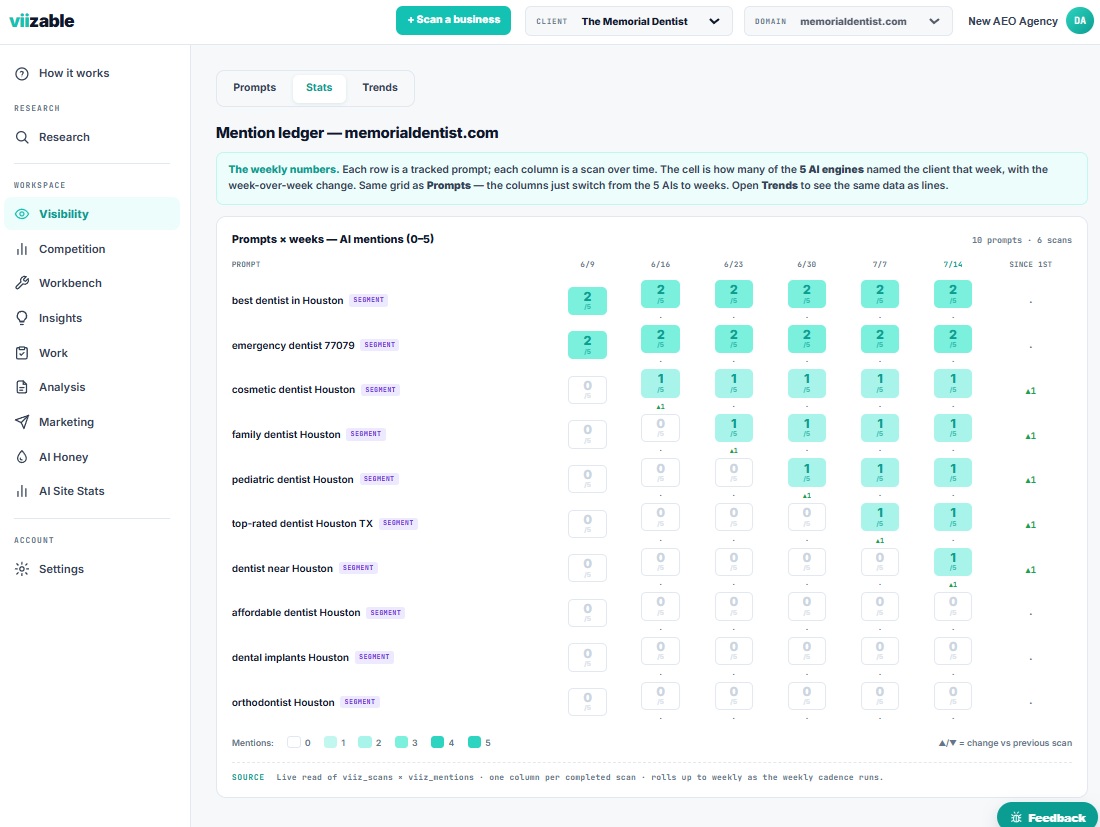Click the Scan a business button
The image size is (1100, 827).
click(453, 20)
